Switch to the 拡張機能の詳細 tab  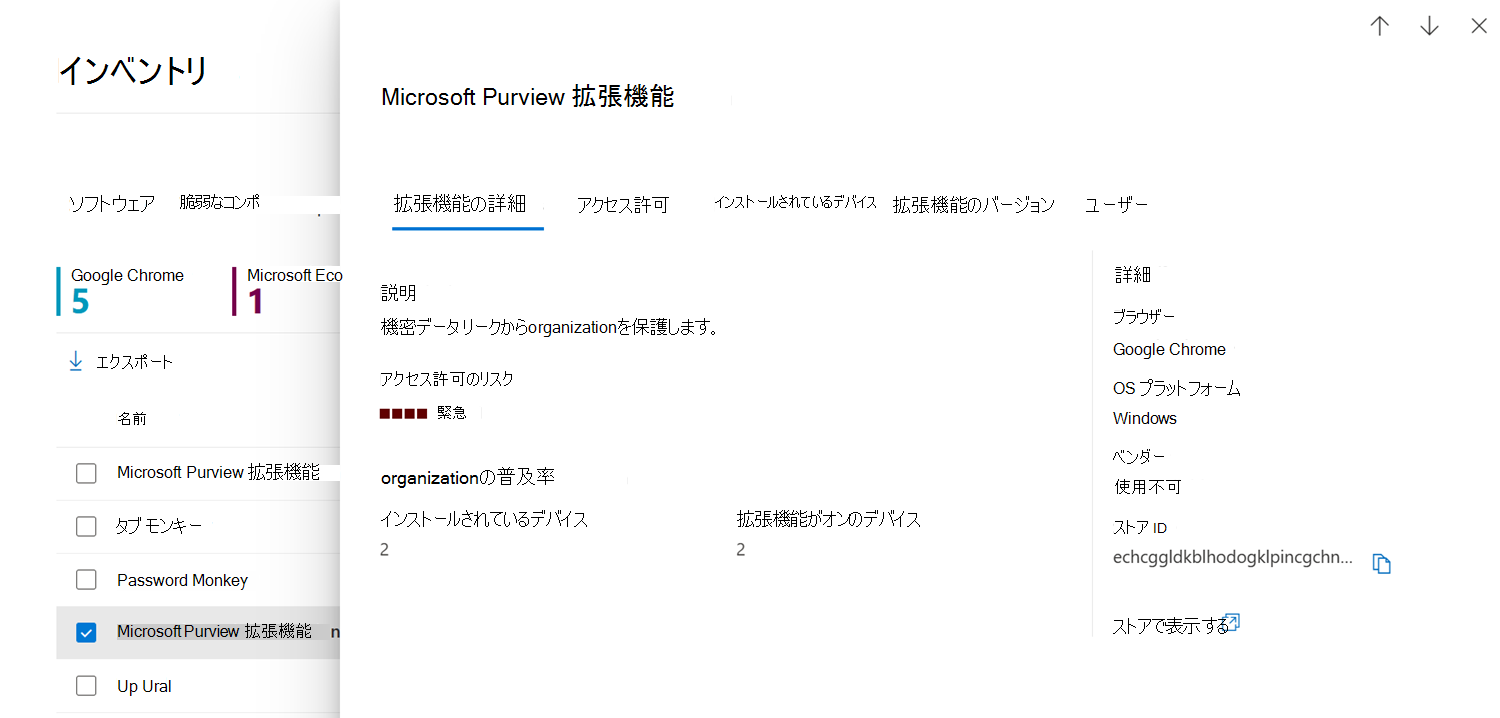pyautogui.click(x=459, y=204)
